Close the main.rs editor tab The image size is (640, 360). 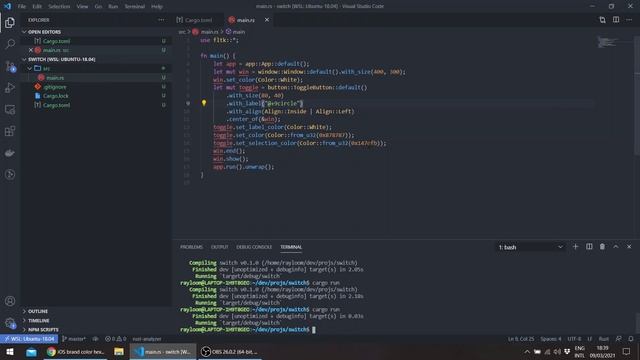pyautogui.click(x=267, y=20)
